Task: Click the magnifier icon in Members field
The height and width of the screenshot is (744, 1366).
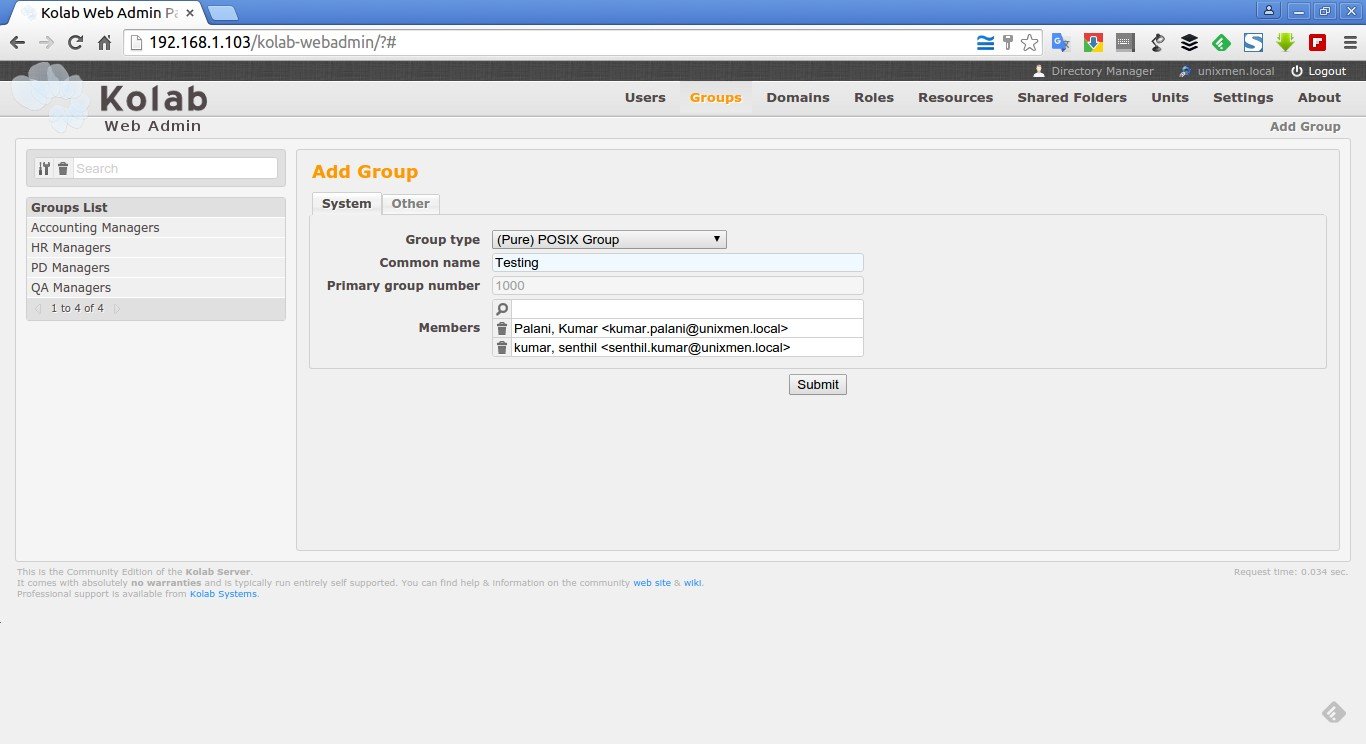Action: tap(502, 309)
